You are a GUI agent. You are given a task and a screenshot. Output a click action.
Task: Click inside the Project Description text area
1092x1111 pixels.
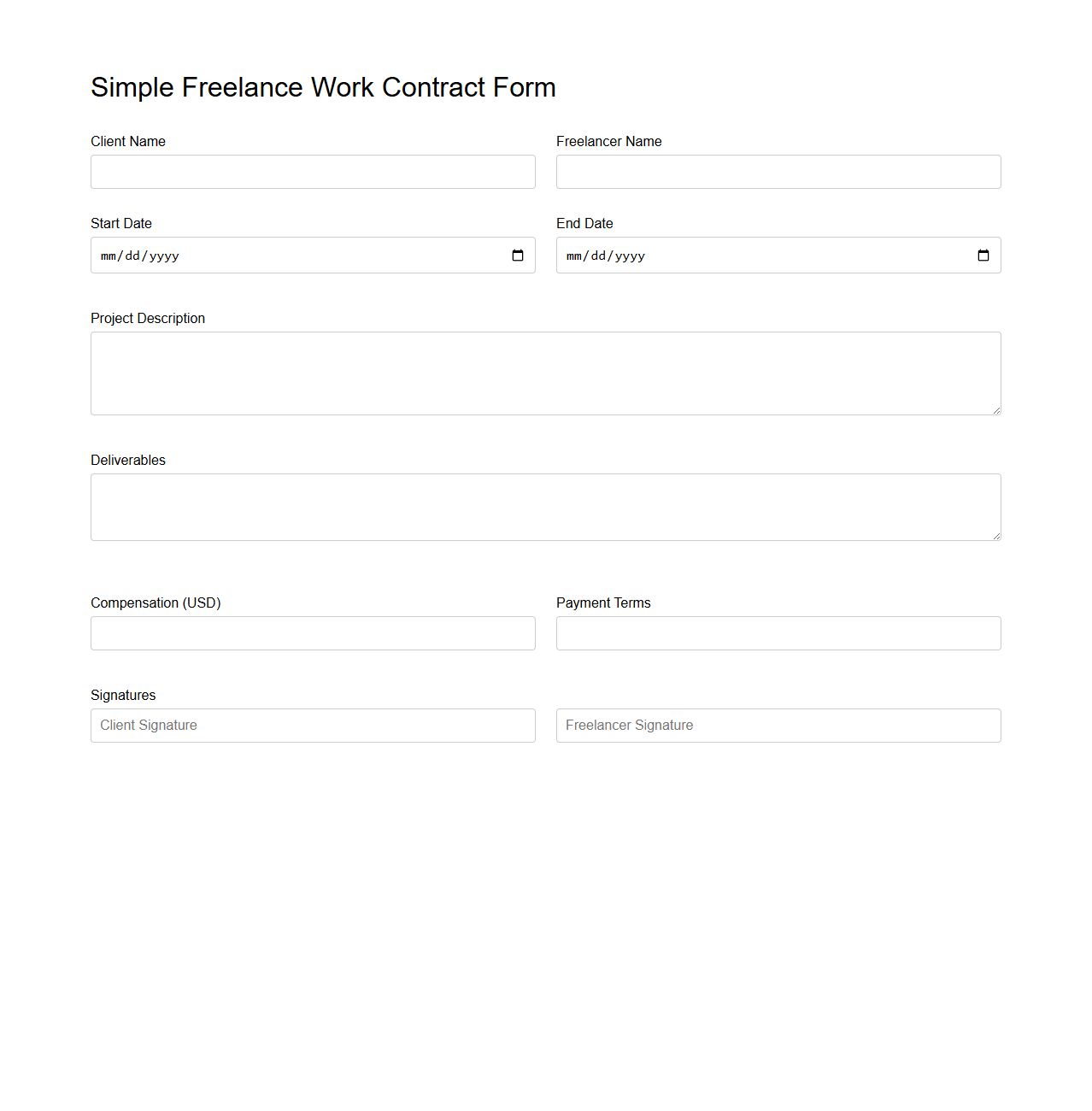click(x=545, y=373)
